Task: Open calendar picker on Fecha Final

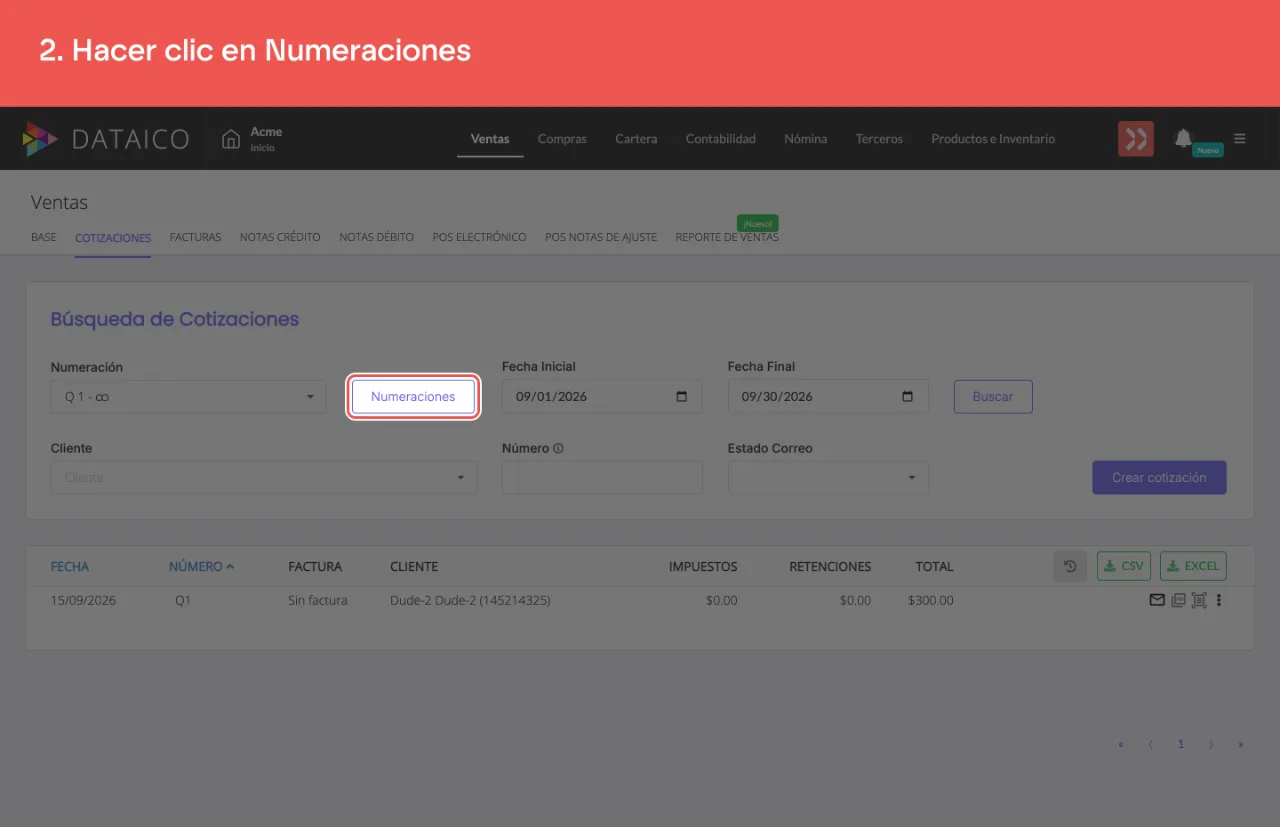Action: [x=908, y=396]
